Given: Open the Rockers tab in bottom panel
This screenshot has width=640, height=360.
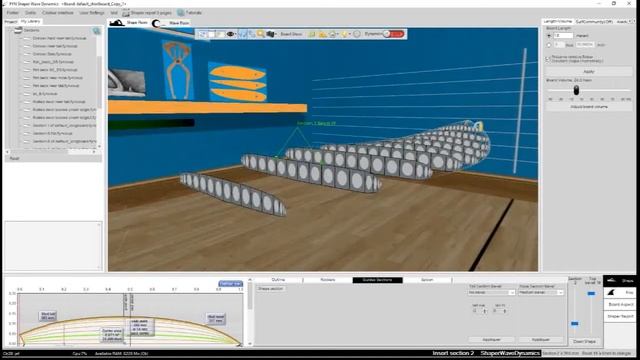Looking at the screenshot, I should click(328, 280).
